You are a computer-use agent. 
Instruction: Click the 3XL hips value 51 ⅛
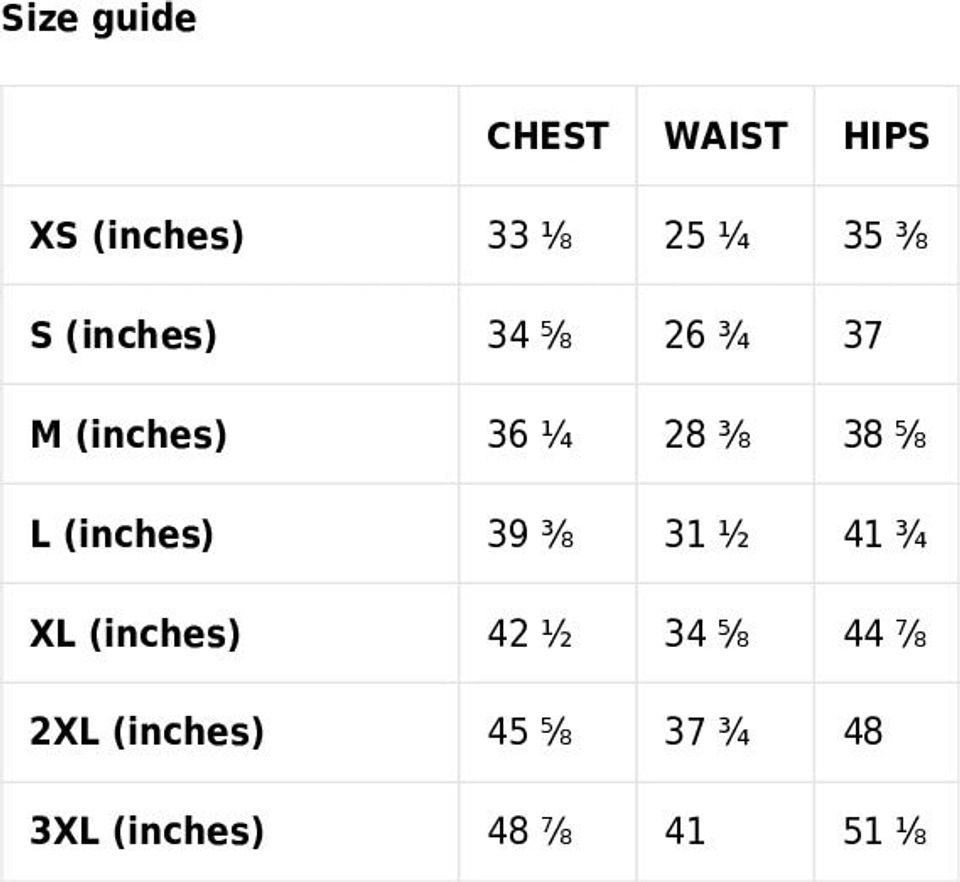point(885,831)
